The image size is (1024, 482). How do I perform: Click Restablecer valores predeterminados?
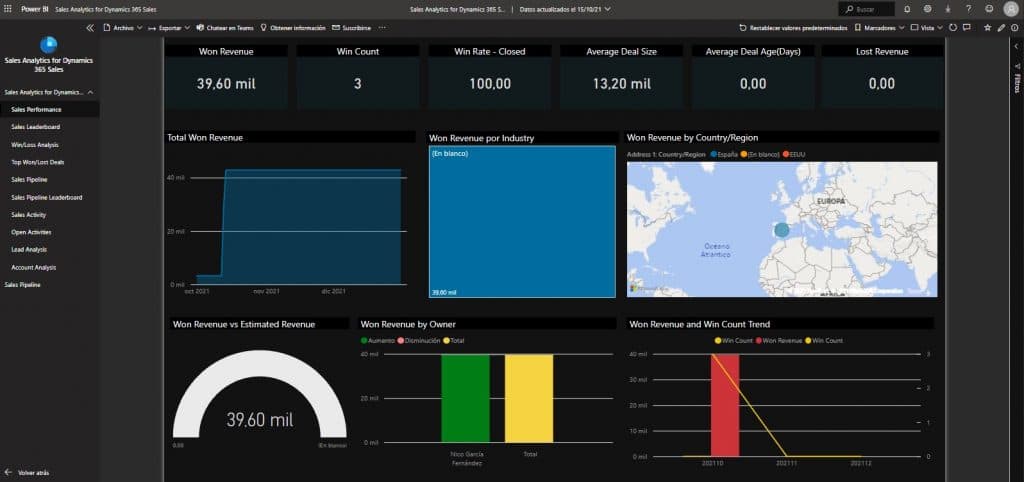[793, 28]
